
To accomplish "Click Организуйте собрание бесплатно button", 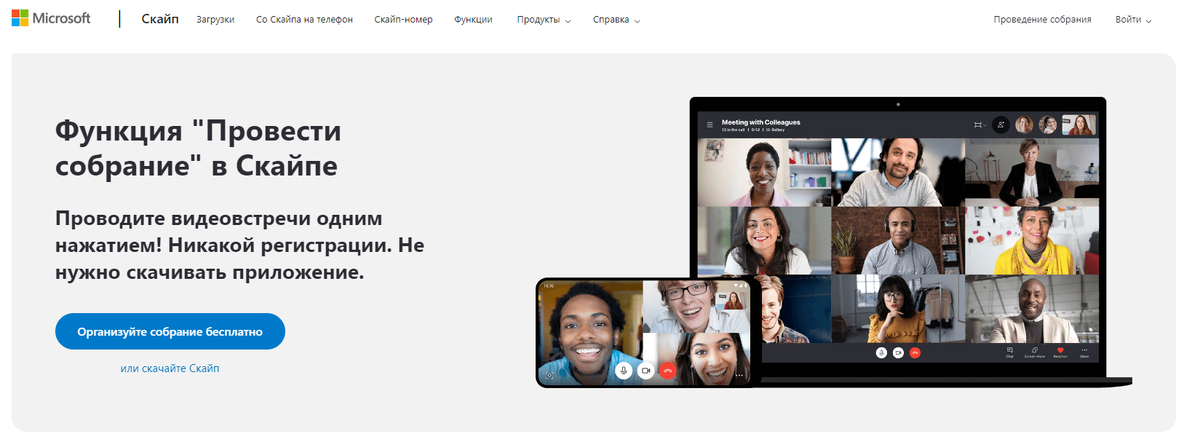I will click(x=170, y=331).
